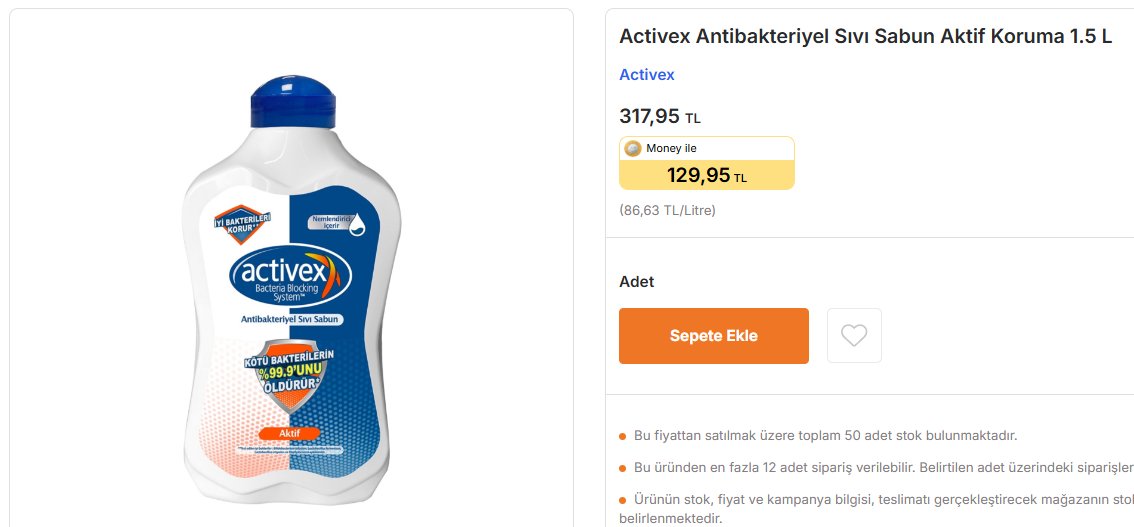Viewport: 1134px width, 527px height.
Task: Click the İyi Bakterileri Korur badge
Action: pos(241,223)
